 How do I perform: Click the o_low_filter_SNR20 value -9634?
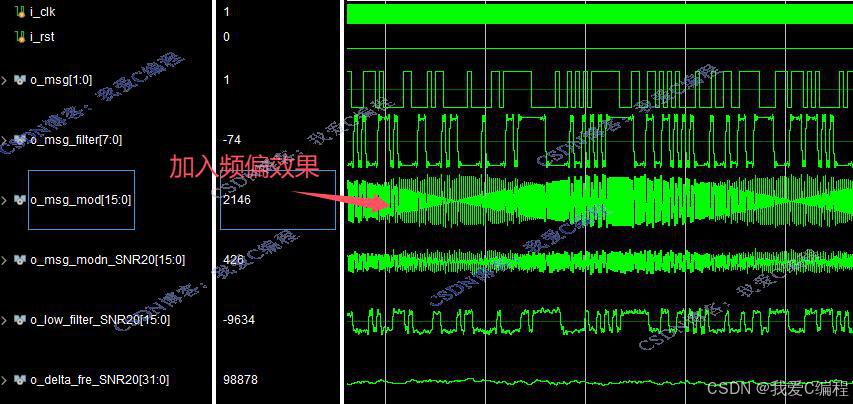(238, 320)
